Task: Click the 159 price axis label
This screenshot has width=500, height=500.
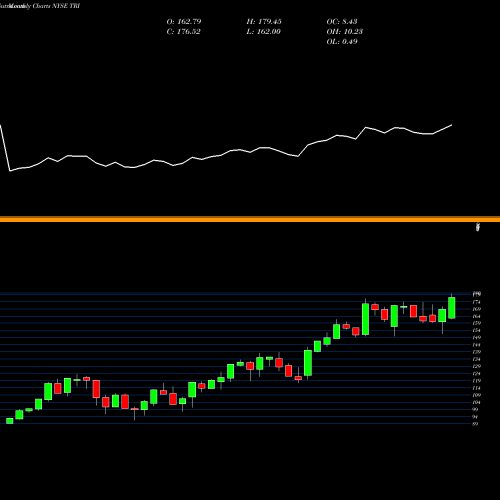Action: [x=476, y=323]
